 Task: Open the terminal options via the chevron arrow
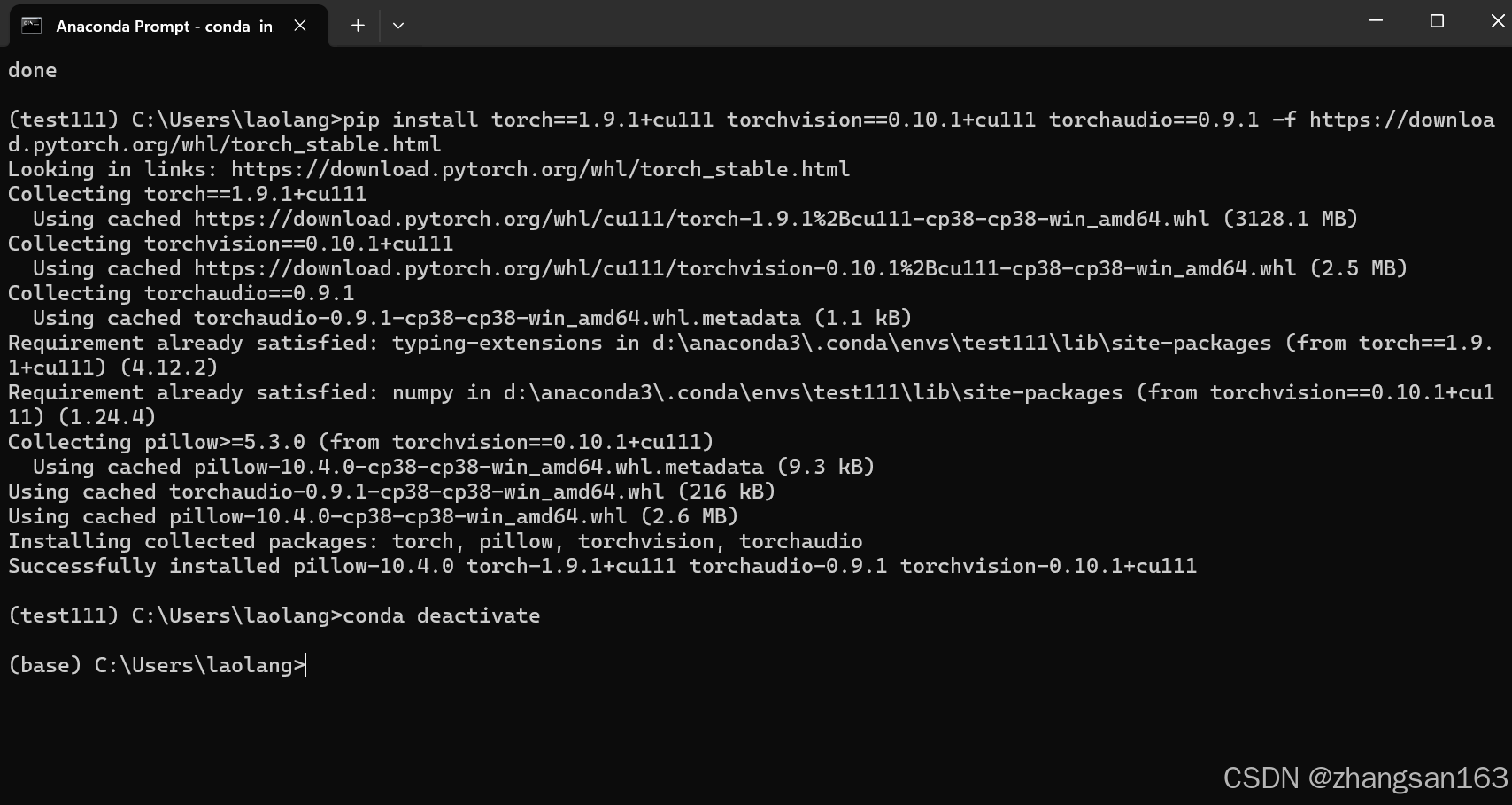(397, 26)
